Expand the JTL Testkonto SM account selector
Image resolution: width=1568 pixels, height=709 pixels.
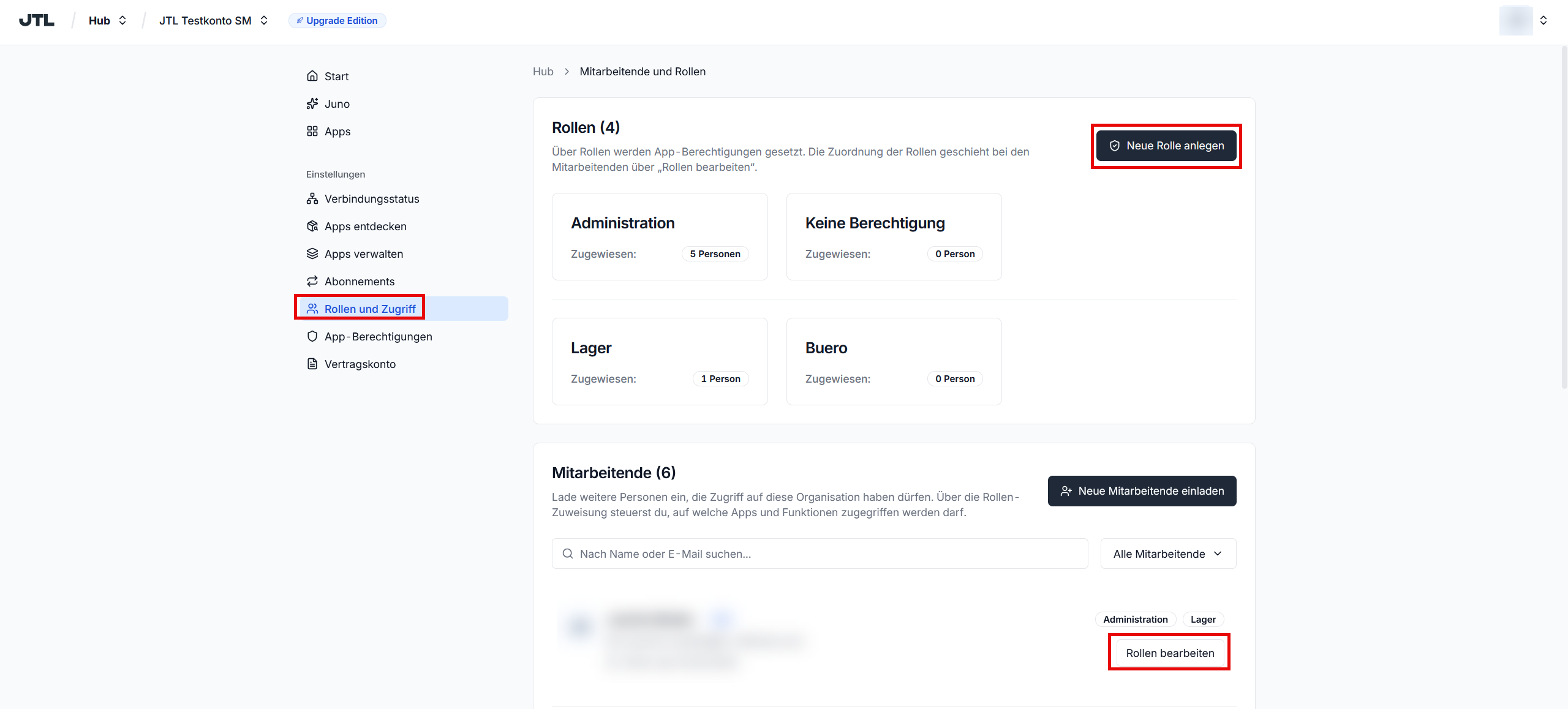(214, 20)
